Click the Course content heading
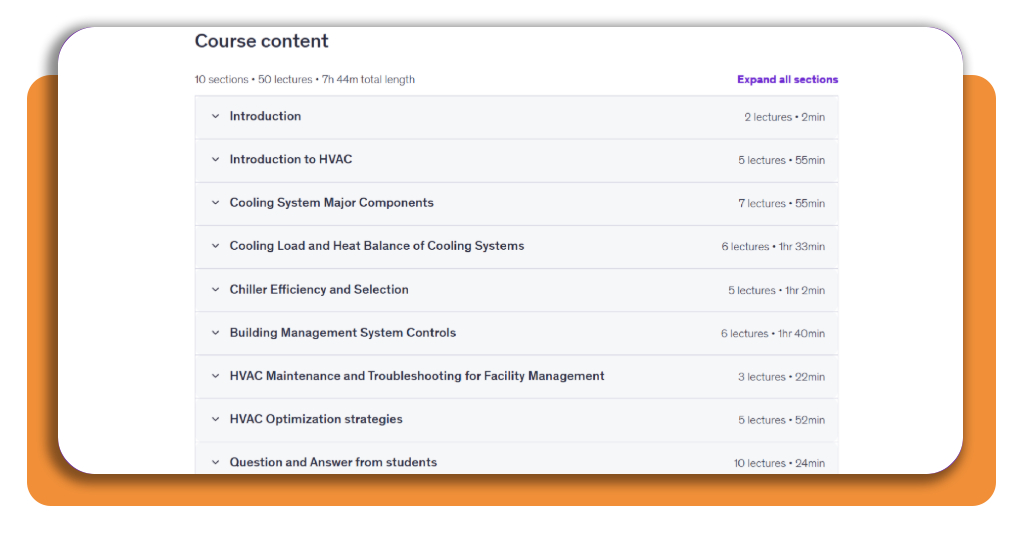Image resolution: width=1024 pixels, height=536 pixels. pos(261,41)
